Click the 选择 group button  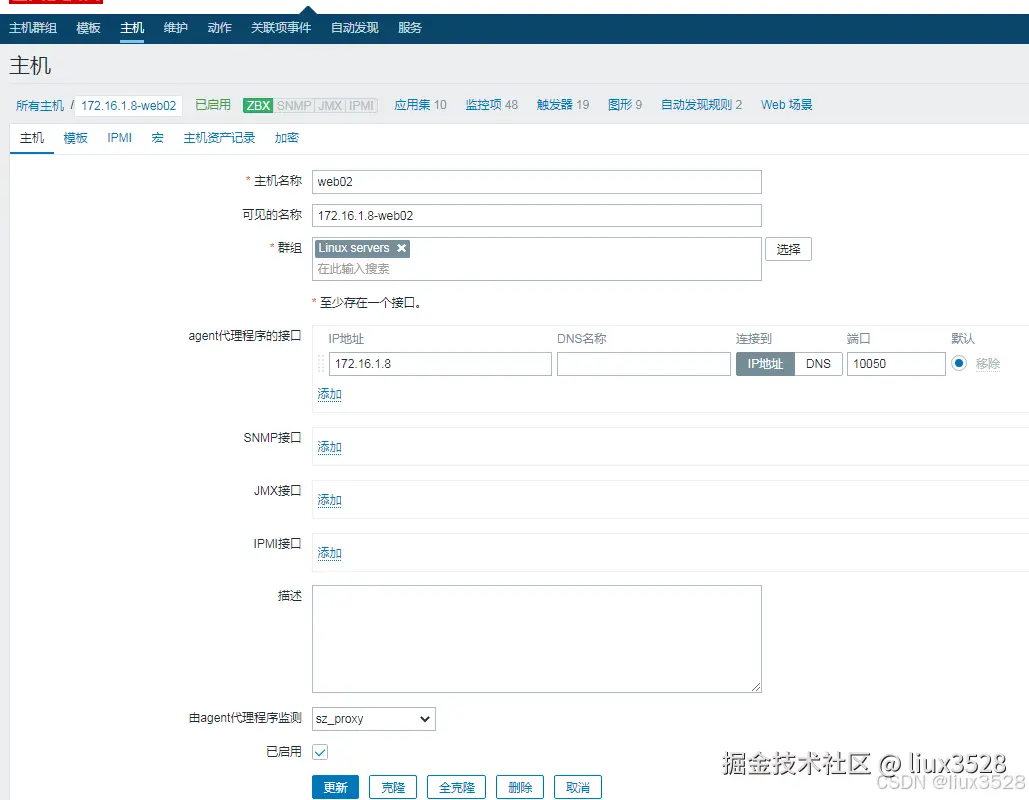click(788, 249)
